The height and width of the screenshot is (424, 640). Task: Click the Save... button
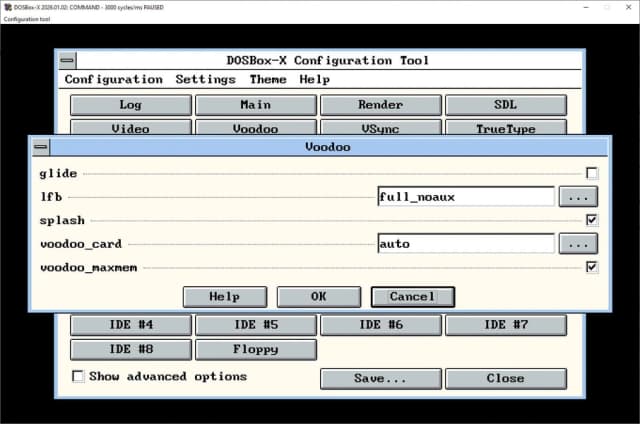[381, 379]
